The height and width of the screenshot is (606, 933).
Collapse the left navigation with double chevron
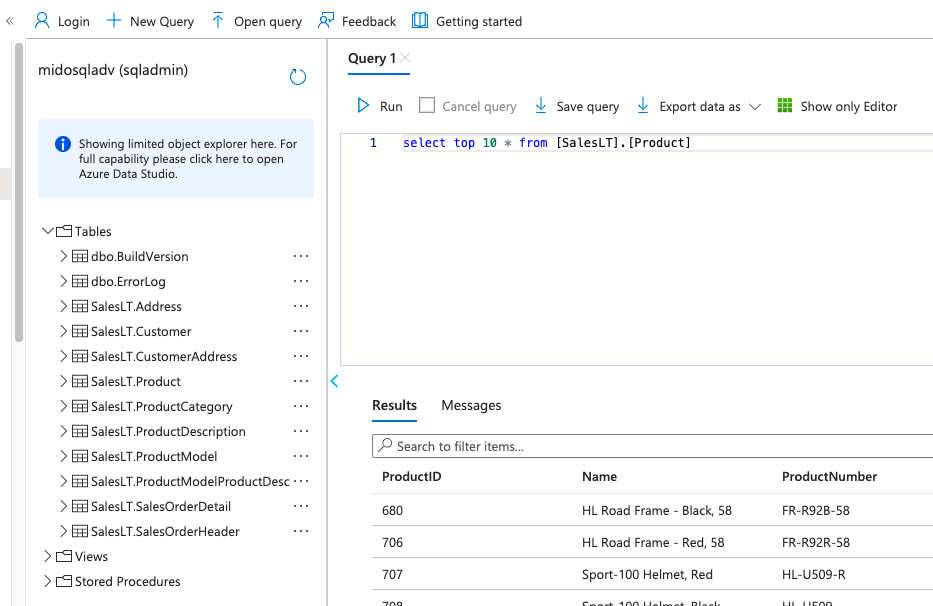point(10,21)
